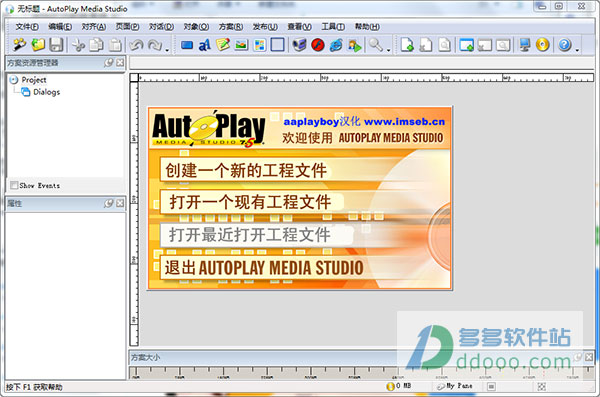The height and width of the screenshot is (397, 600).
Task: Click the Preview run icon
Action: (354, 45)
